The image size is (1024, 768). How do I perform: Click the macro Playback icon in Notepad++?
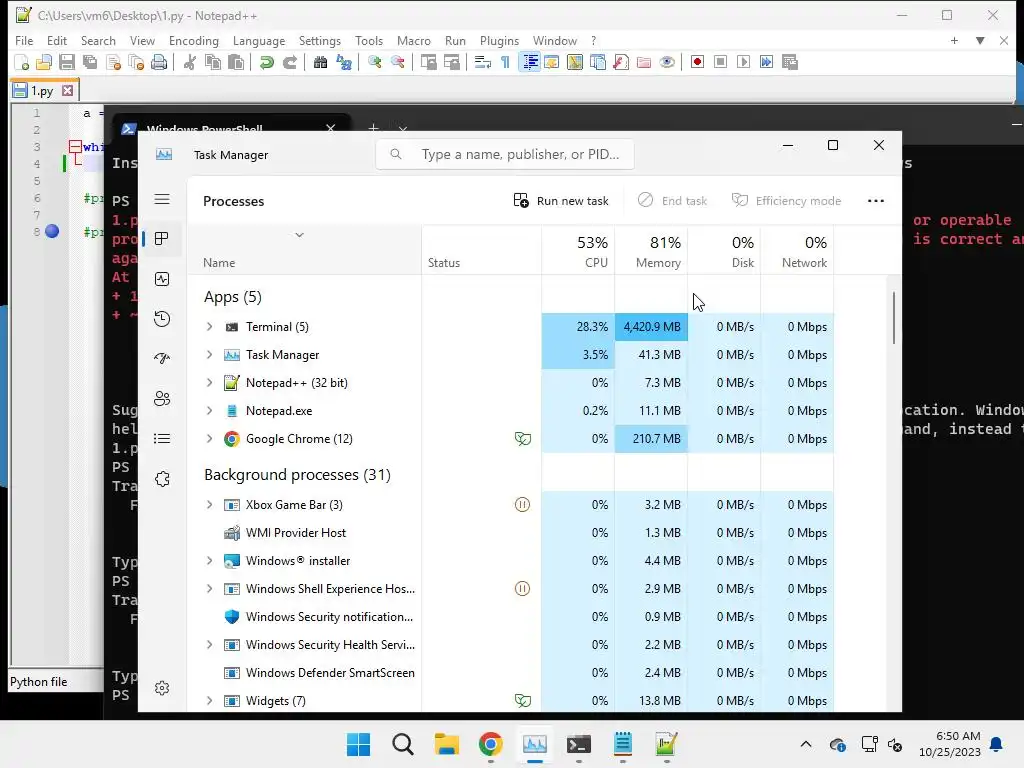click(x=743, y=62)
